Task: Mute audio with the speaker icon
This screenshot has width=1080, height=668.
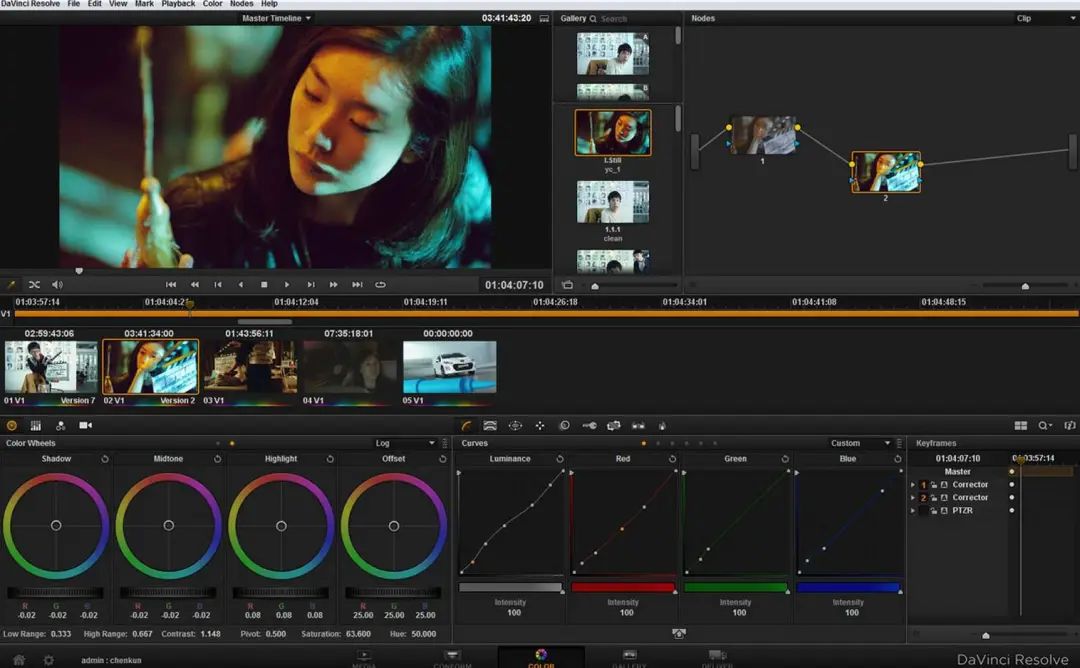Action: click(x=57, y=285)
